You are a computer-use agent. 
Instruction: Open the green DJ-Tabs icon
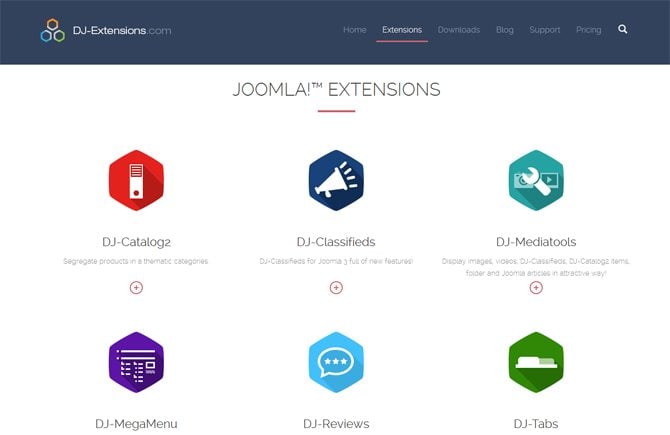coord(536,362)
